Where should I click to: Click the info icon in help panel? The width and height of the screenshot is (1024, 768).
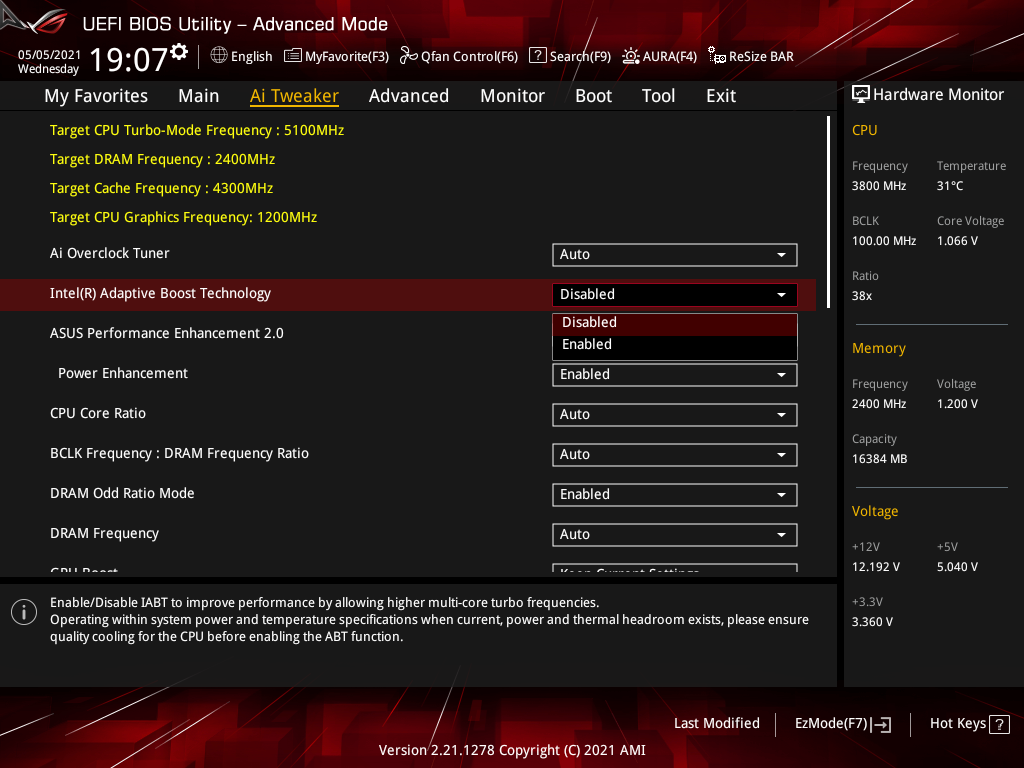coord(24,612)
